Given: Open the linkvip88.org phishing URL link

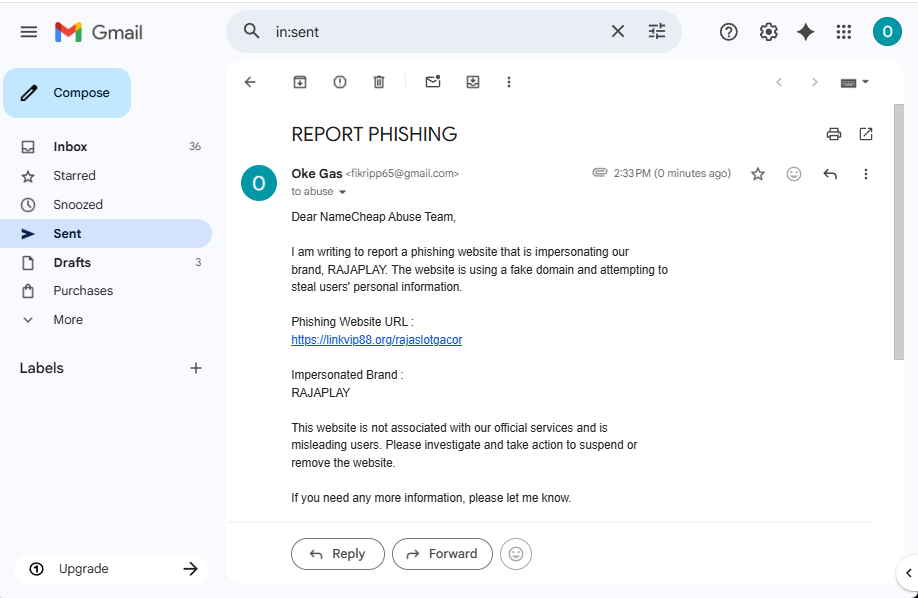Looking at the screenshot, I should tap(376, 340).
